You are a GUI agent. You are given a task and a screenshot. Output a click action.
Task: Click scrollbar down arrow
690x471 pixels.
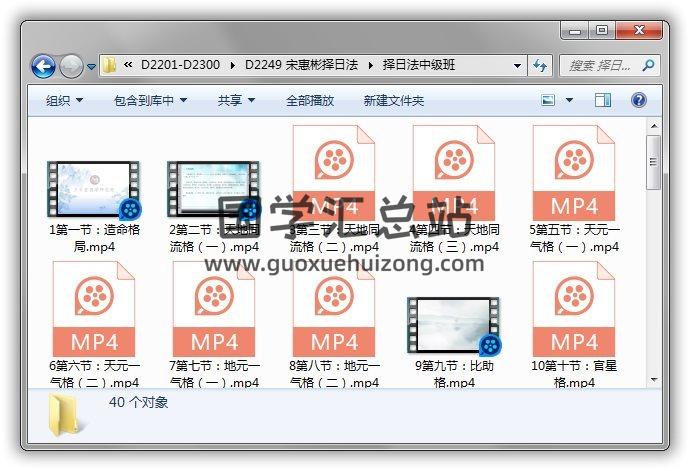tap(654, 379)
